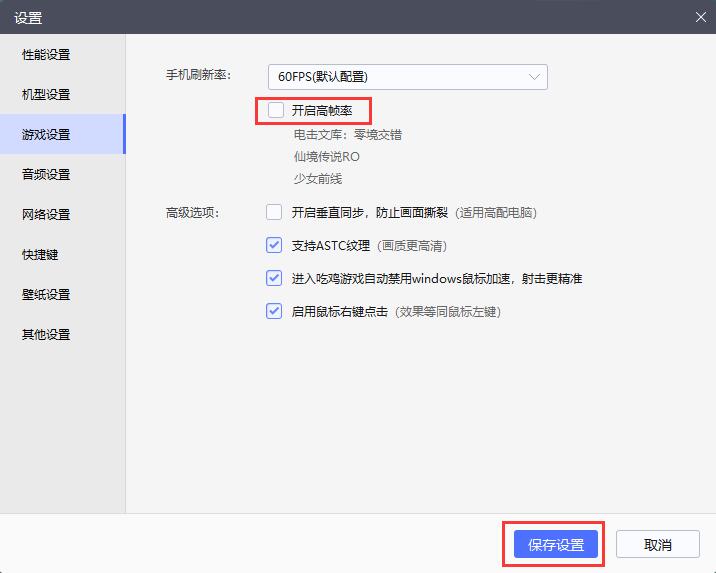Expand the 手机刷新率 60FPS dropdown
The image size is (716, 573).
[407, 77]
